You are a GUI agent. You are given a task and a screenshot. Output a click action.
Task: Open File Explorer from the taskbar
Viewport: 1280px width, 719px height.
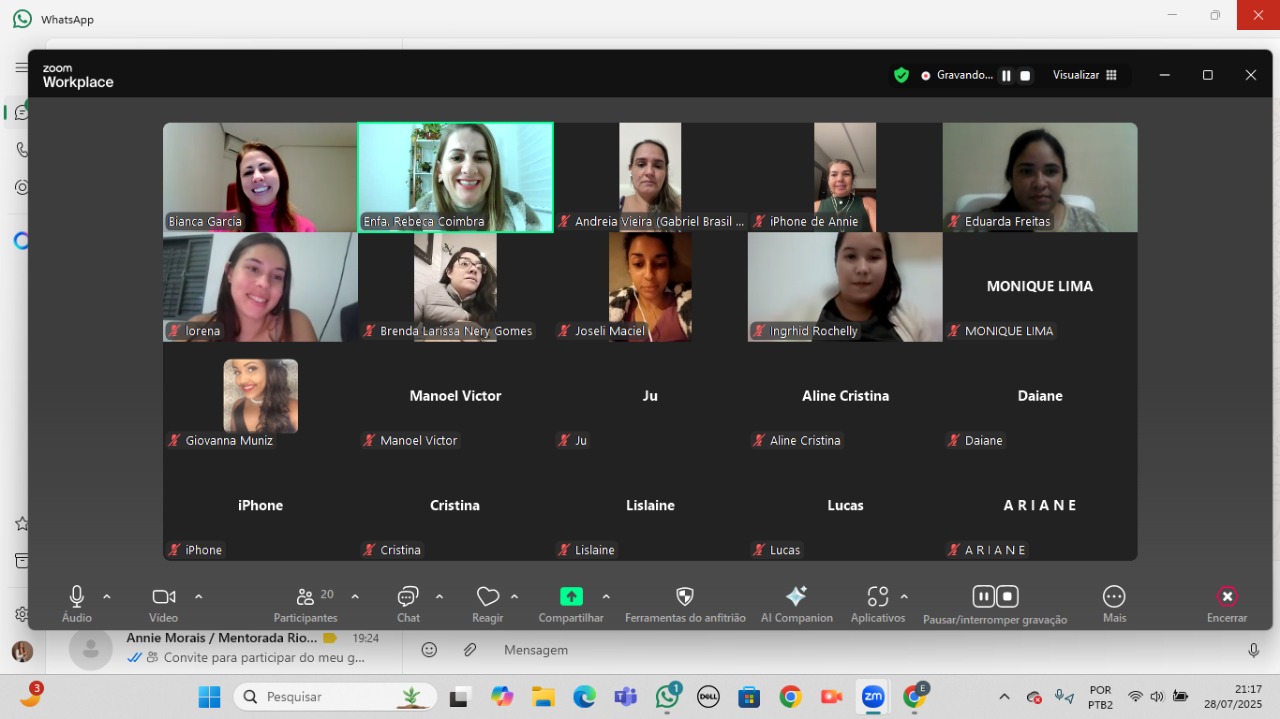543,696
